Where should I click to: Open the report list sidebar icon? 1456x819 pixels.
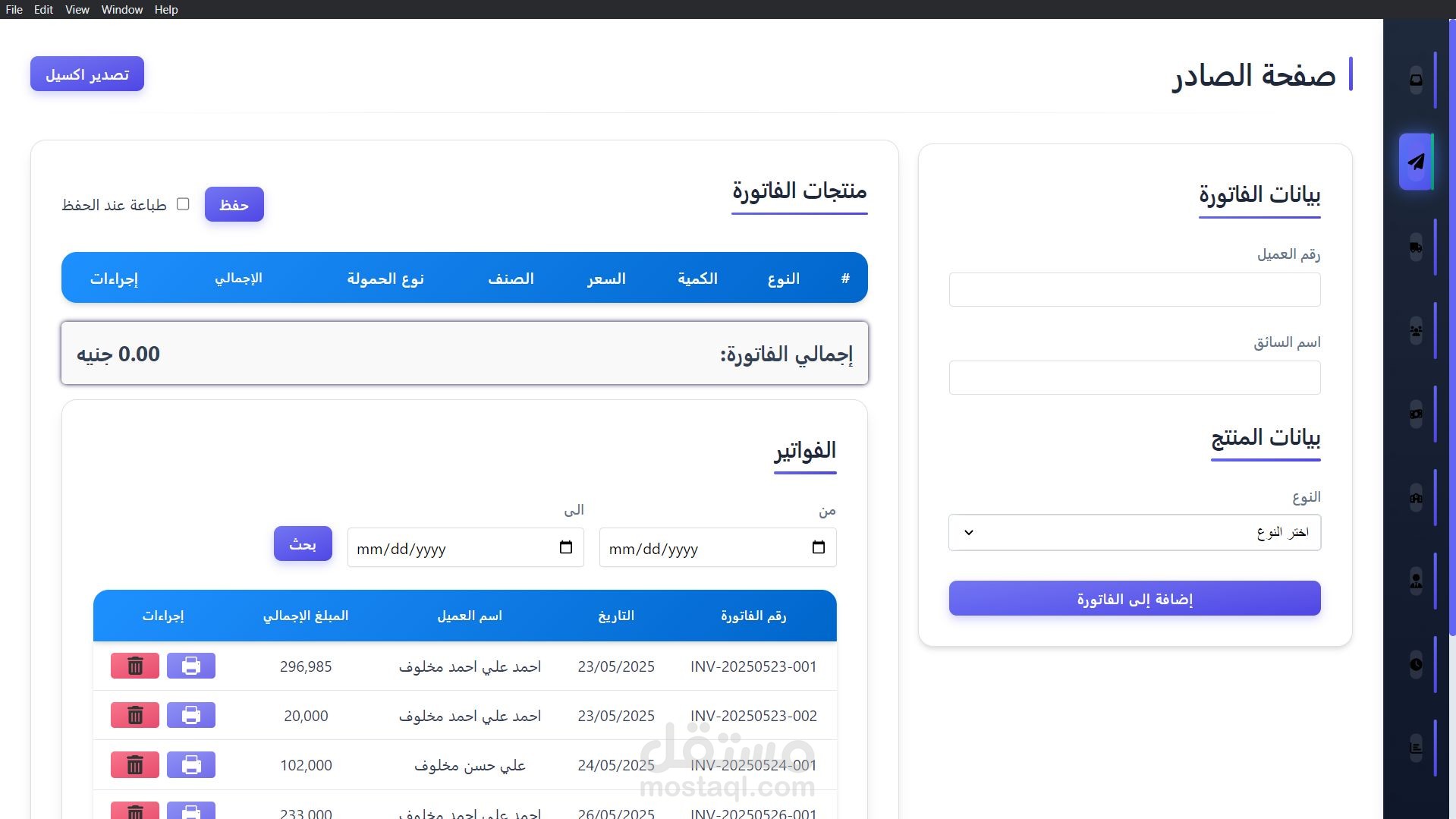(1416, 748)
